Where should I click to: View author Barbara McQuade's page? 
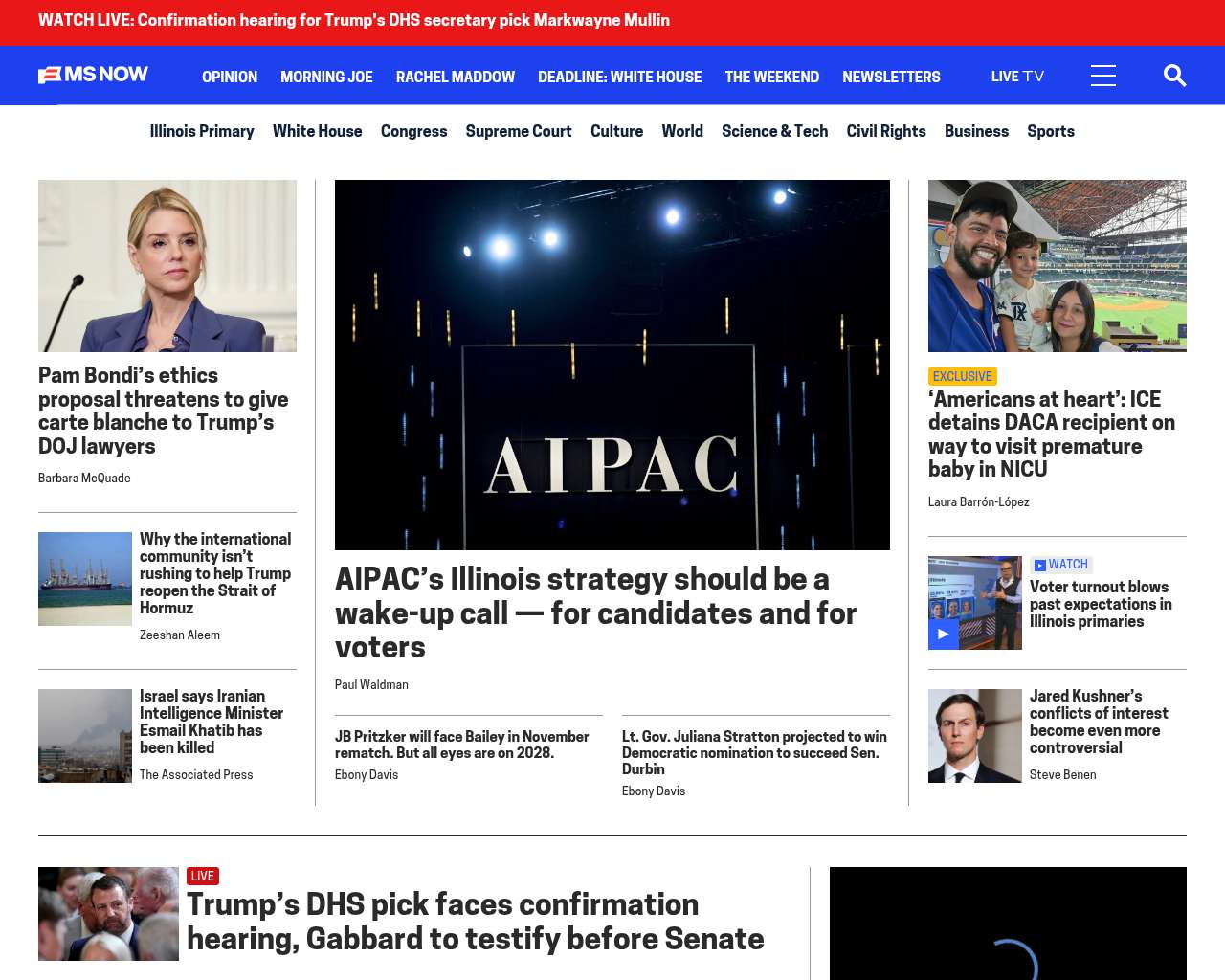click(84, 479)
